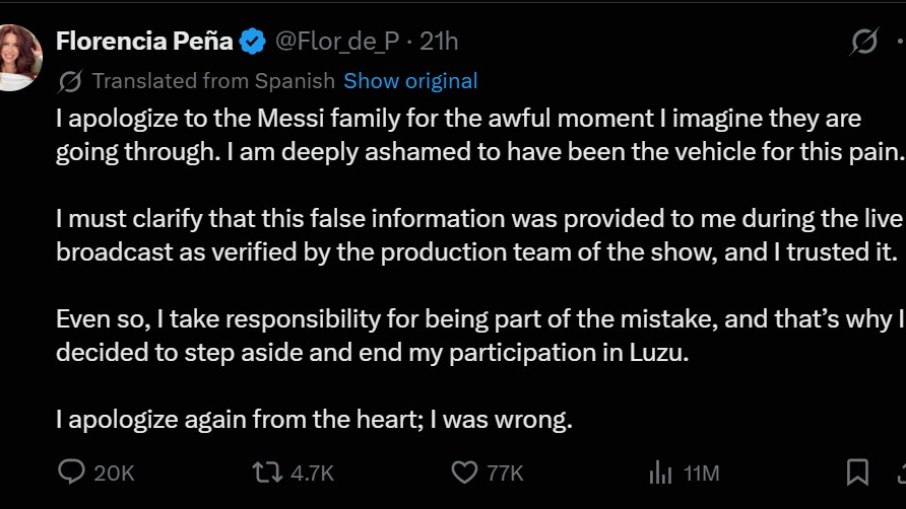Click the 20K replies count
Viewport: 906px width, 509px height.
[x=114, y=473]
